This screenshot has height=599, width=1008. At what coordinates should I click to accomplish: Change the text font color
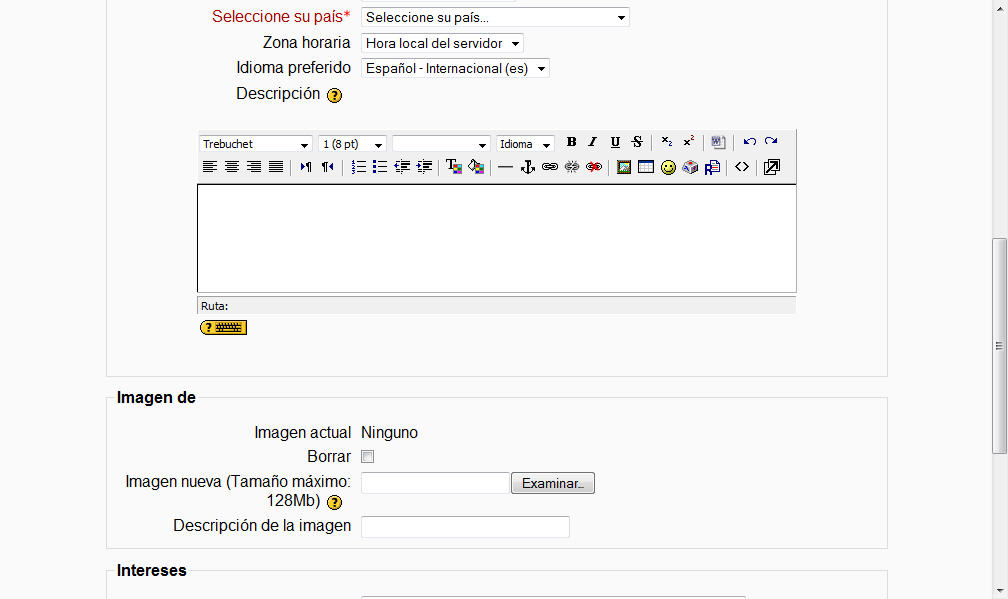click(453, 167)
